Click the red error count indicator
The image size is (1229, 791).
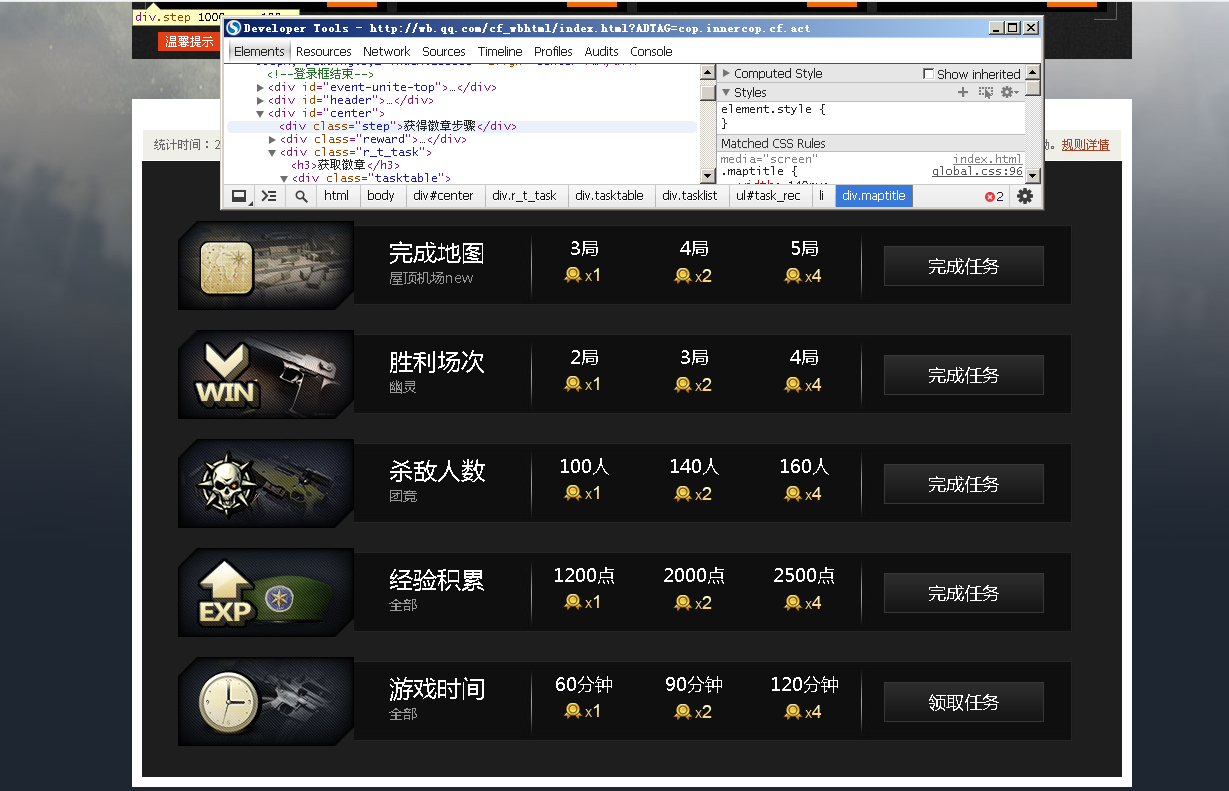(x=994, y=196)
